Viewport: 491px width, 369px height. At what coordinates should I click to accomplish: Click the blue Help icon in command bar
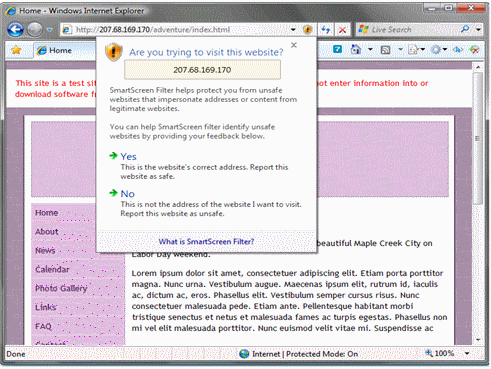pyautogui.click(x=337, y=49)
